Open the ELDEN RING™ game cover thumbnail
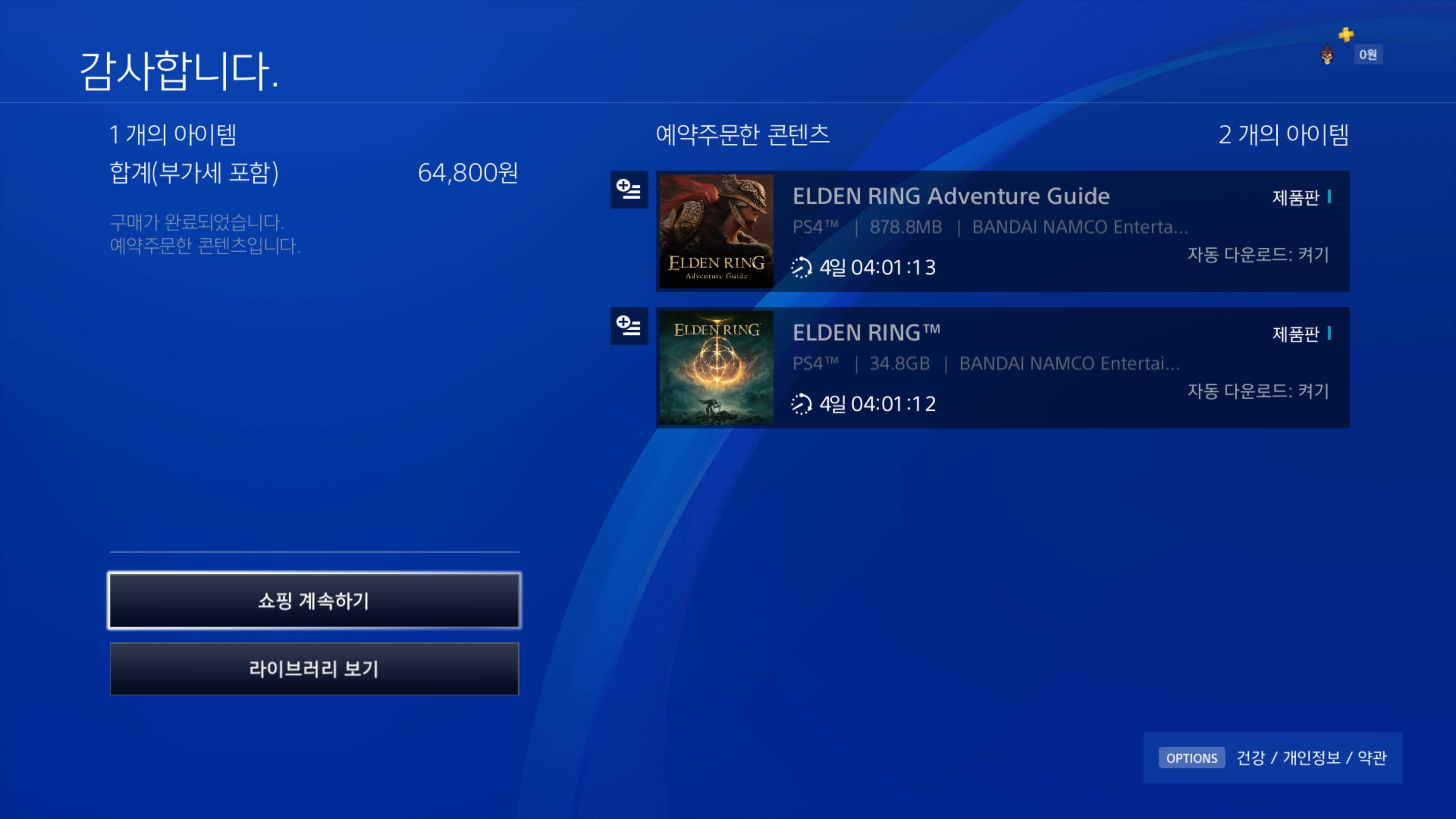This screenshot has height=819, width=1456. point(716,367)
